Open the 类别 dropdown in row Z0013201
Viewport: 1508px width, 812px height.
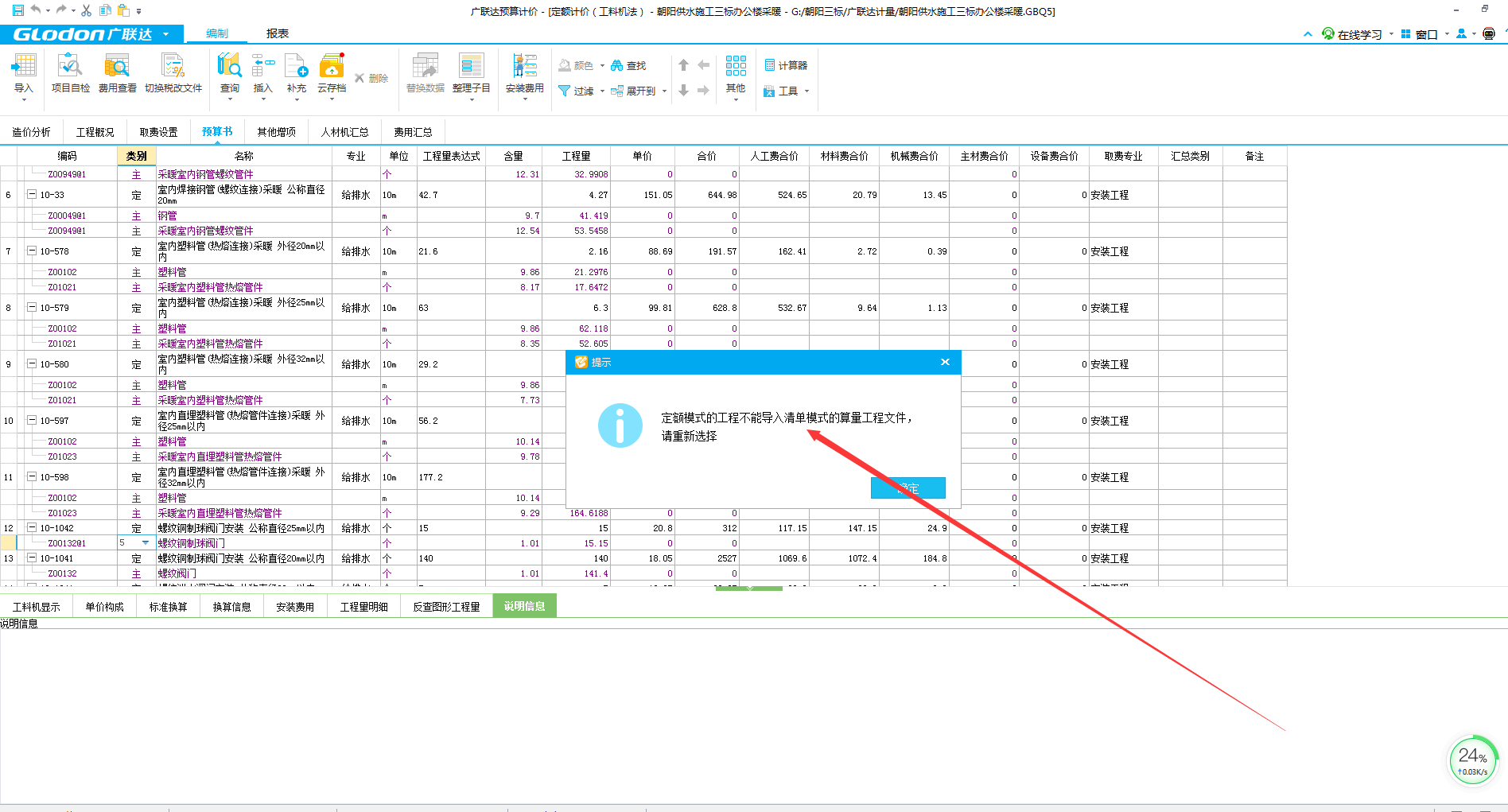[x=146, y=542]
